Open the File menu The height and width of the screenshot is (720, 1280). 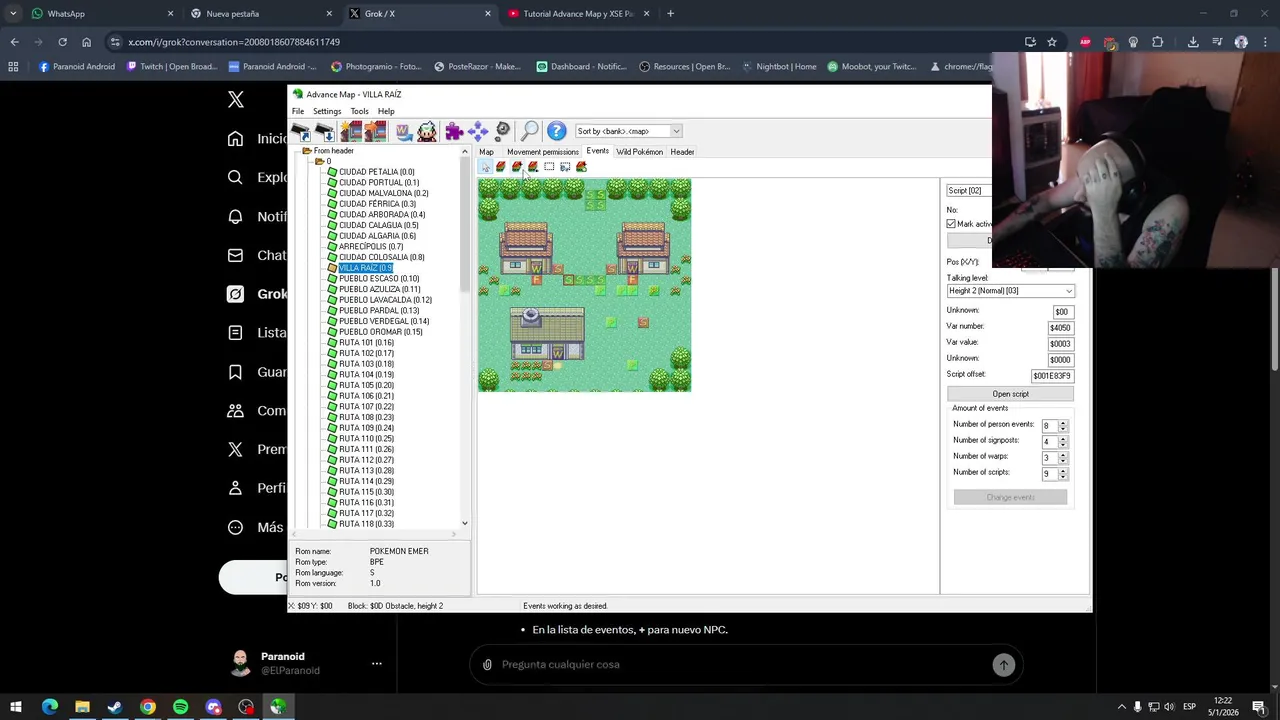[298, 111]
